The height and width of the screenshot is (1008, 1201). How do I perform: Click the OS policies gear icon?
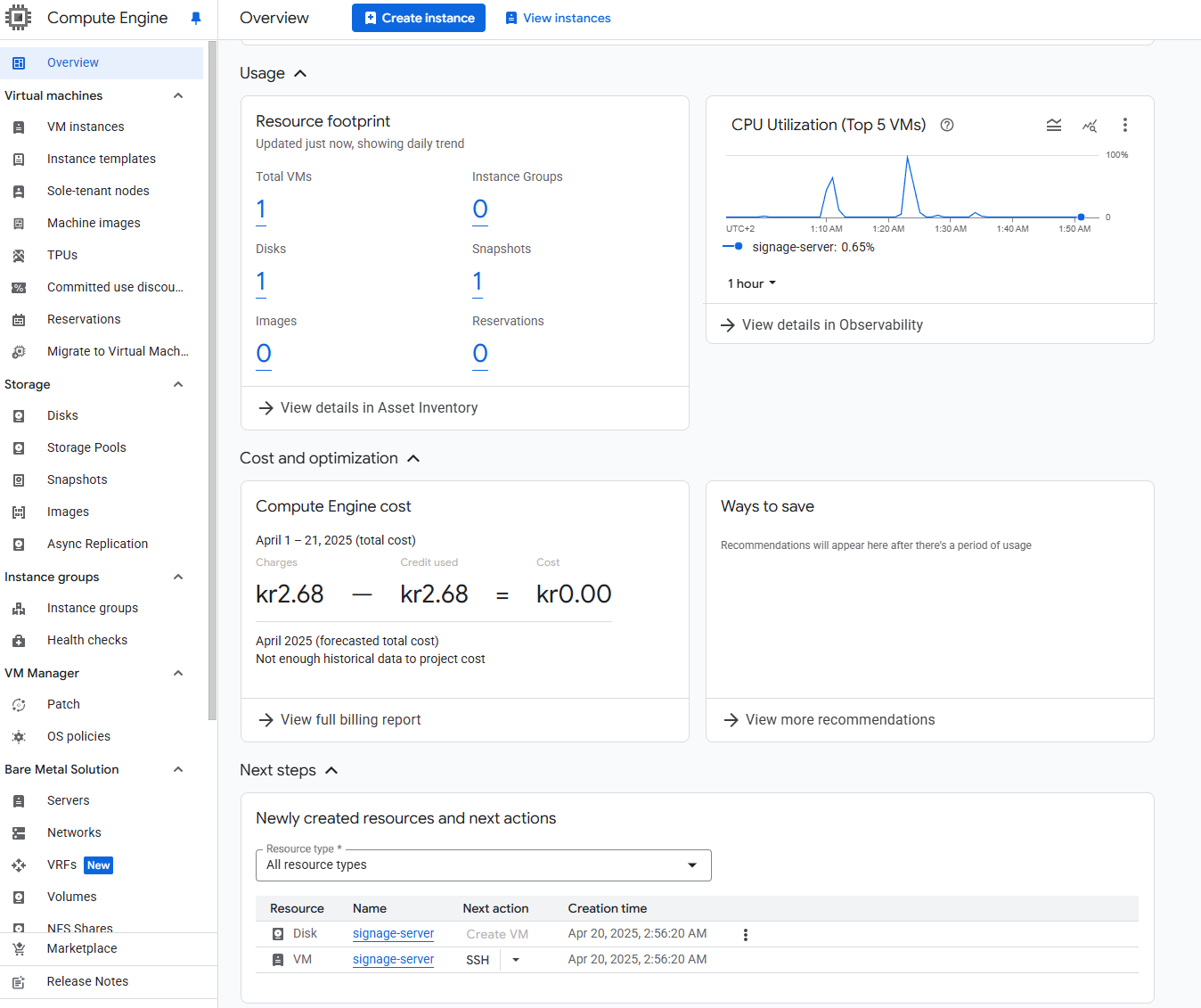19,737
